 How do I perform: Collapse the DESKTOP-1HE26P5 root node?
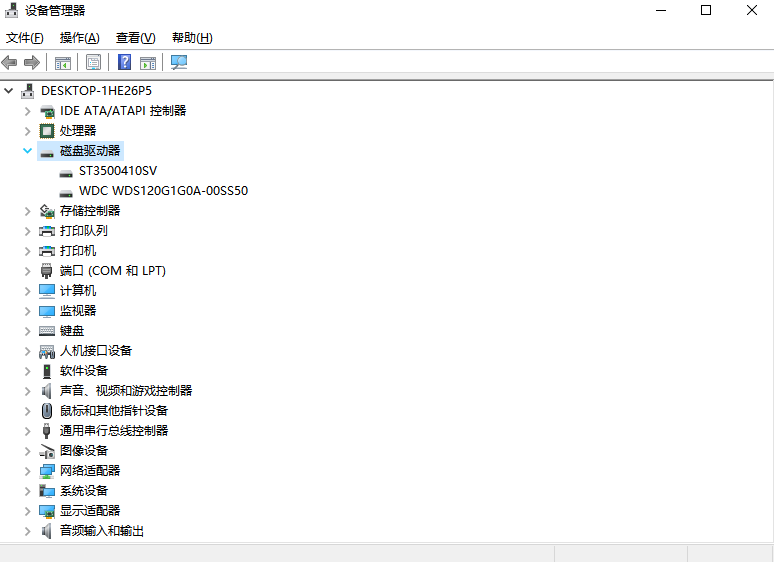click(x=9, y=91)
